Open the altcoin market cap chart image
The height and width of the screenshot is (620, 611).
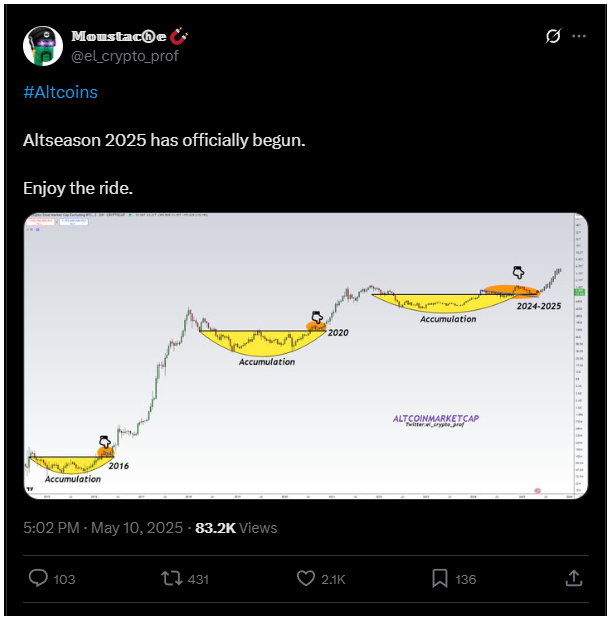coord(306,356)
